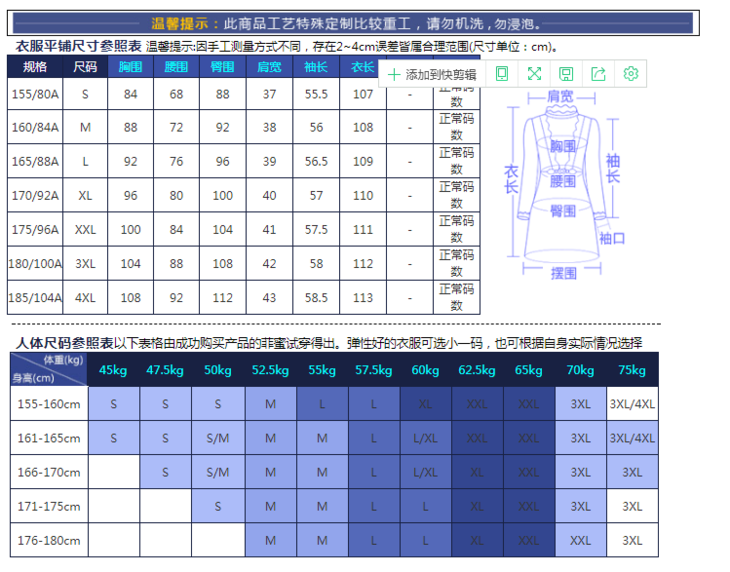Click the 规格 header cell
Screen dimensions: 730x572
tap(35, 67)
